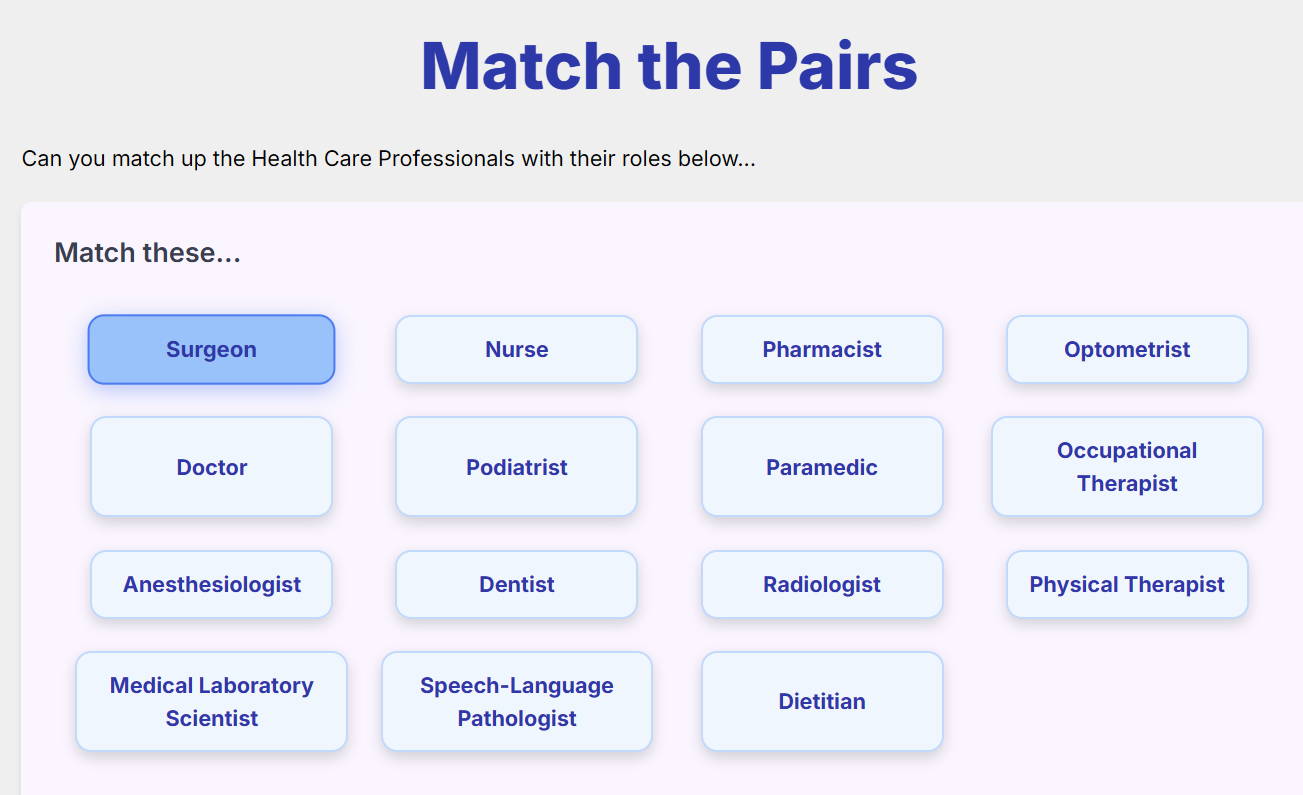Choose the Pharmacist option
This screenshot has height=795, width=1303.
(x=822, y=350)
